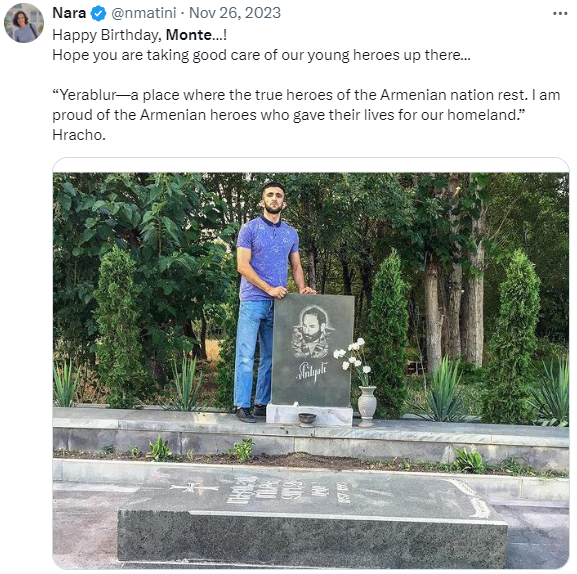
Task: Click the small bowl before the headstone
Action: (x=307, y=419)
